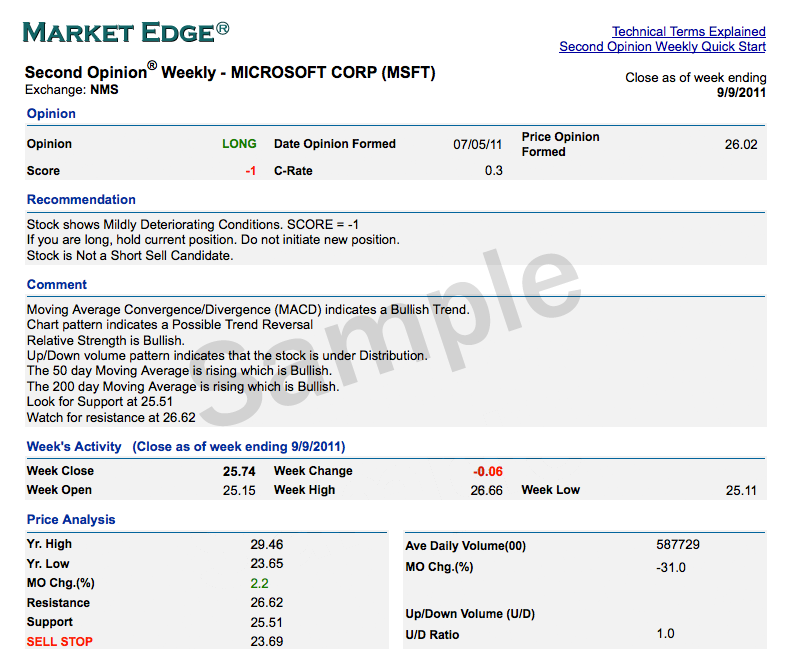Image resolution: width=790 pixels, height=662 pixels.
Task: Click the Ave Daily Volume value 587729
Action: 678,545
